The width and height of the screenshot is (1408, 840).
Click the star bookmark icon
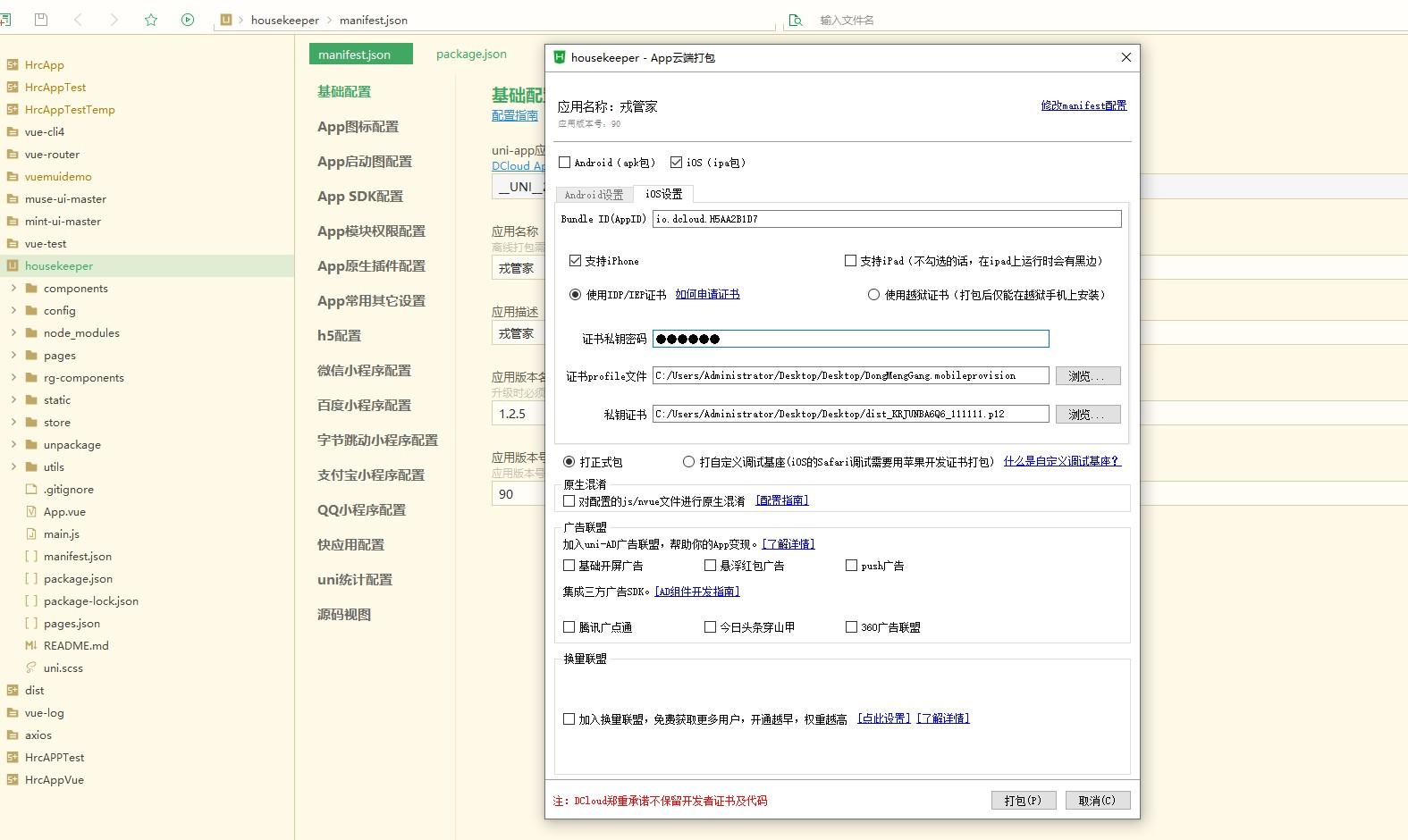click(x=151, y=20)
